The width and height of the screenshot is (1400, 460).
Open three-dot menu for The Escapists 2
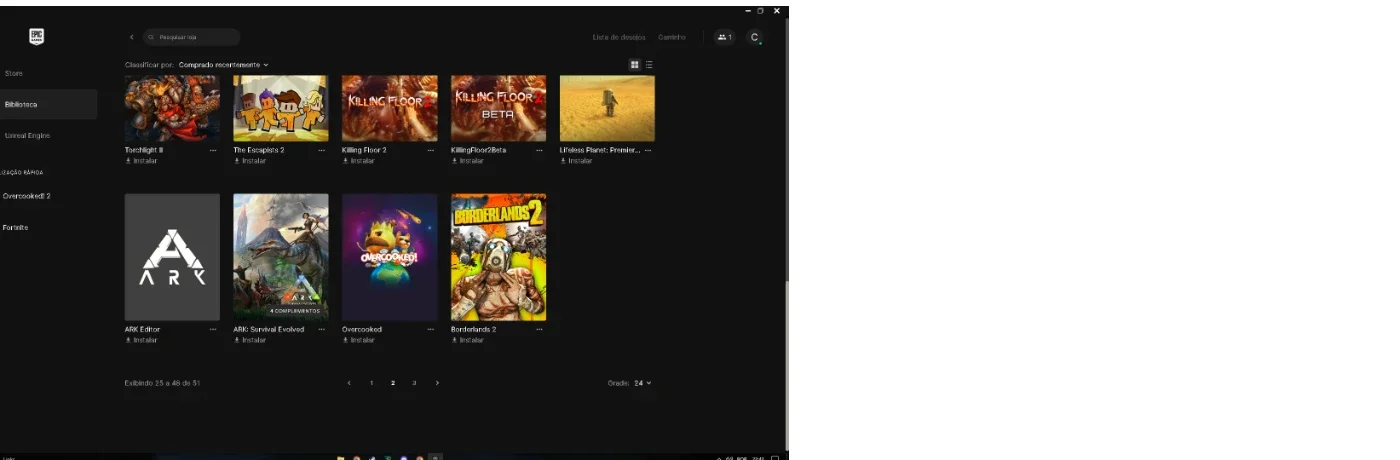pos(322,150)
